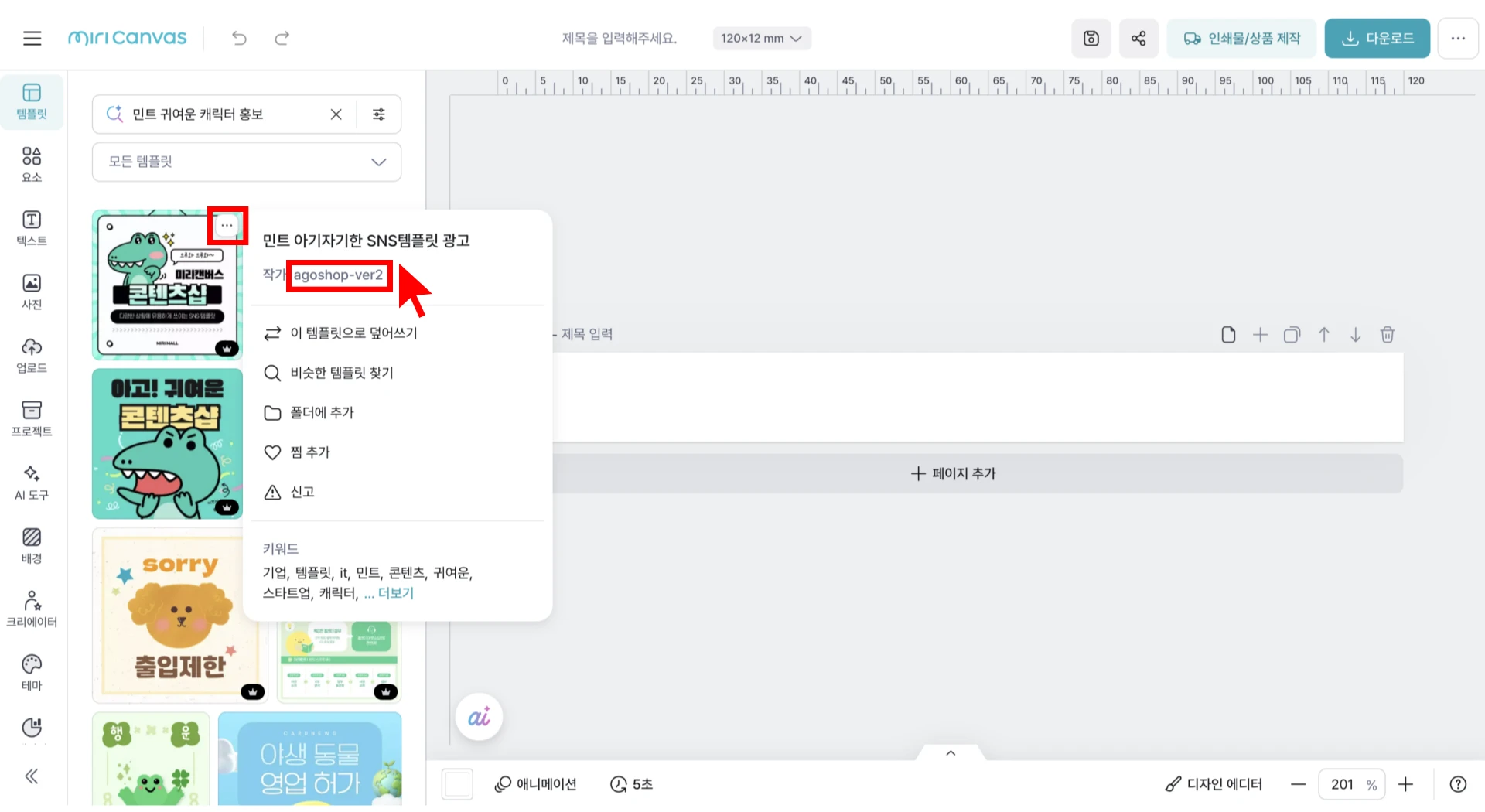Screen dimensions: 1485x812
Task: Expand the 120×12 mm size dropdown
Action: (761, 38)
